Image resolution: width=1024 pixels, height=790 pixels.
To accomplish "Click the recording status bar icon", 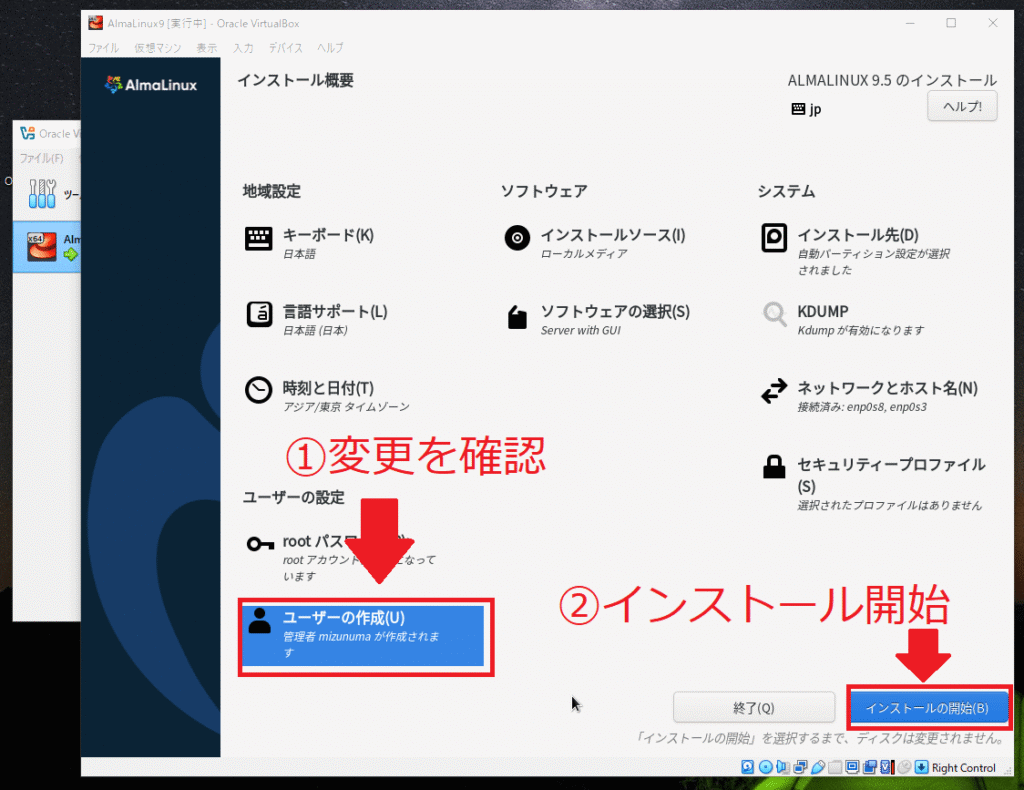I will (x=869, y=767).
